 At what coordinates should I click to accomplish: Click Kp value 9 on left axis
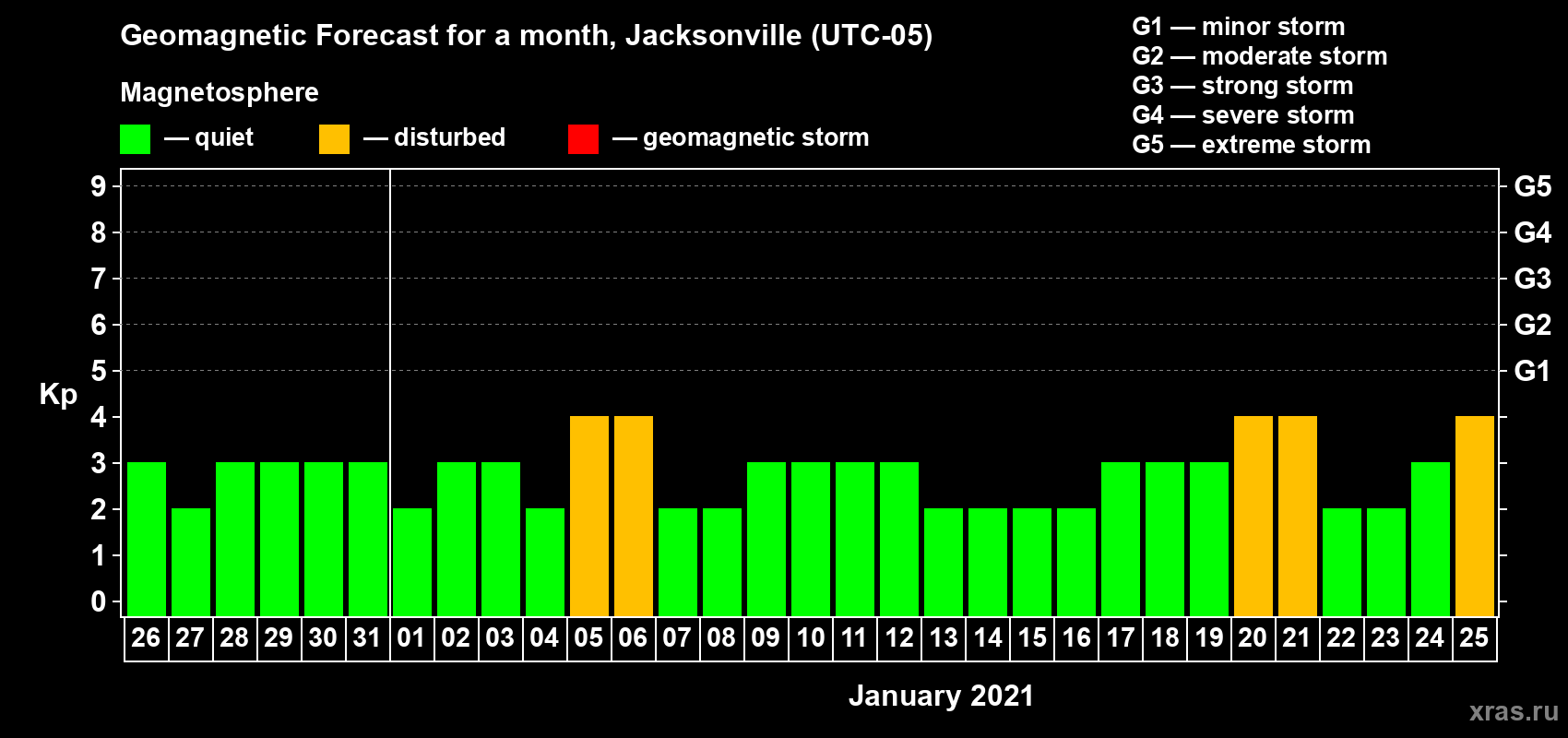99,186
